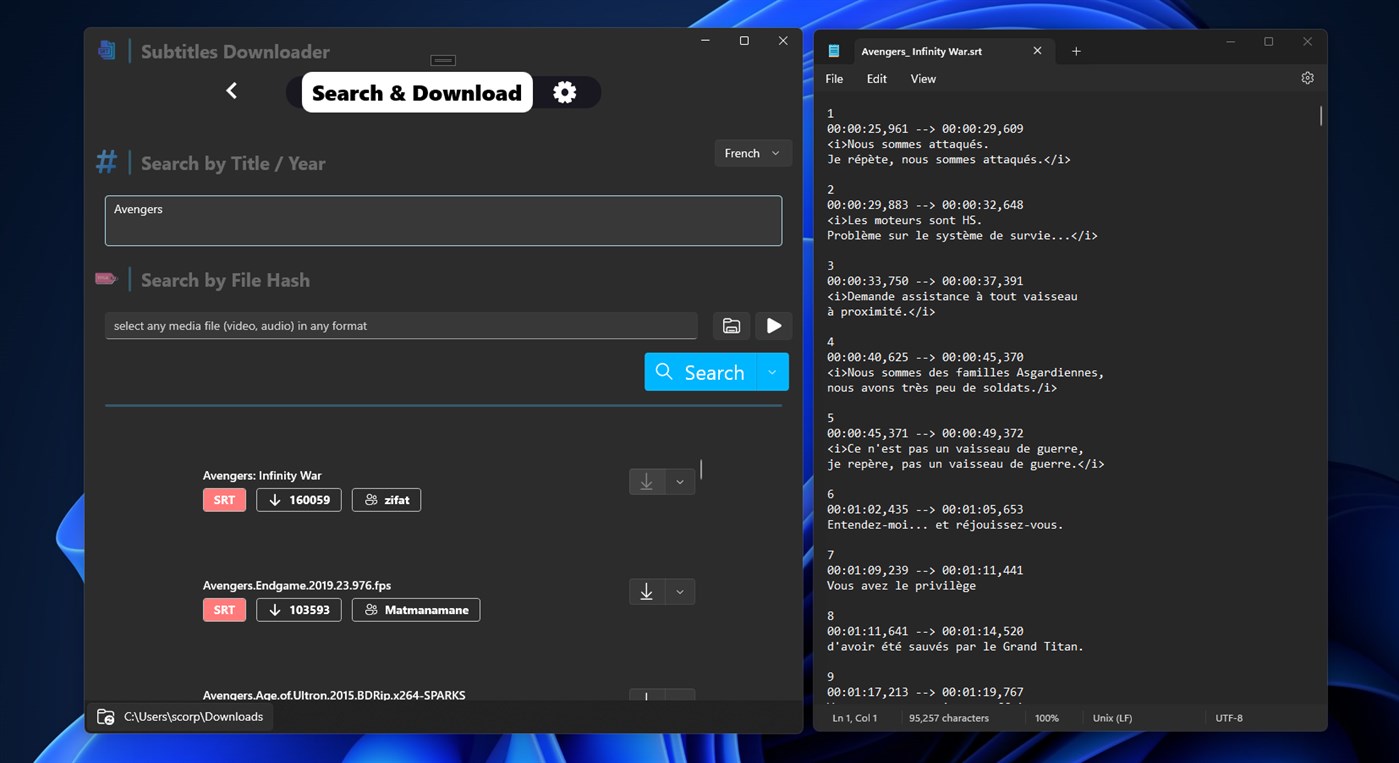The width and height of the screenshot is (1399, 763).
Task: Open the File menu in Notepad
Action: [x=833, y=78]
